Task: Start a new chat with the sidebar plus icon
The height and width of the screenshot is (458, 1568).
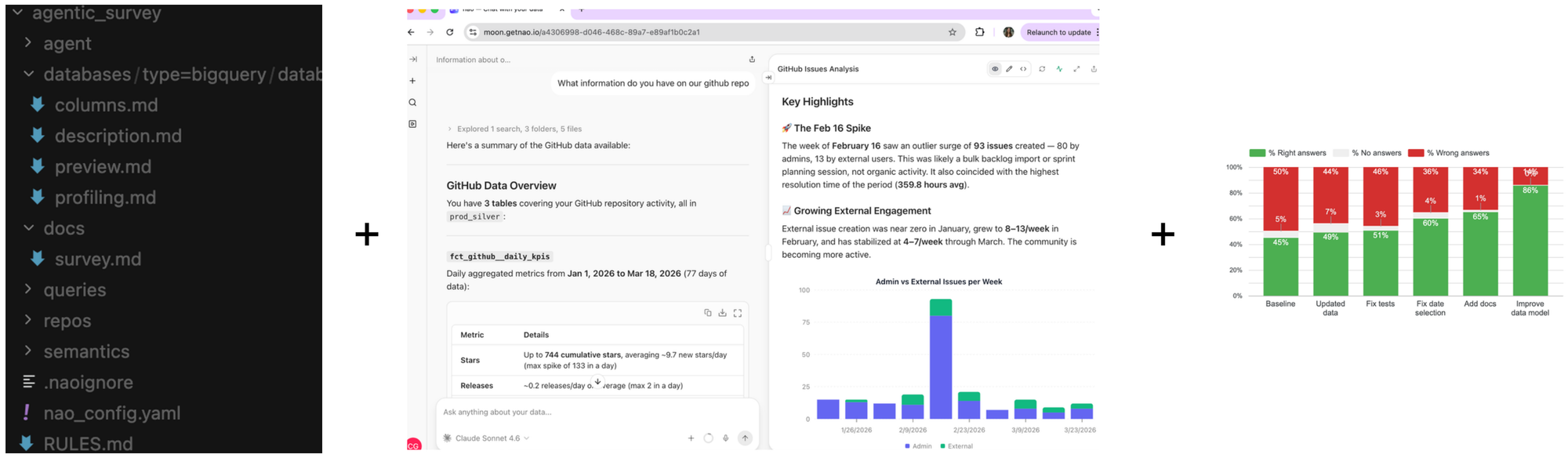Action: tap(412, 81)
